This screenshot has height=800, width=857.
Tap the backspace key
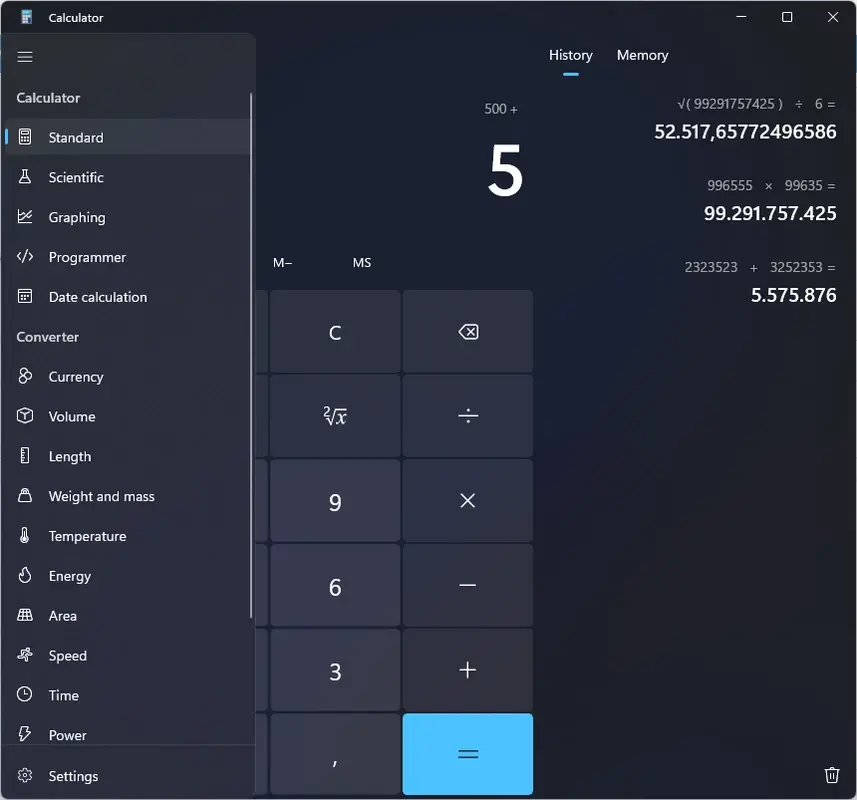tap(467, 331)
